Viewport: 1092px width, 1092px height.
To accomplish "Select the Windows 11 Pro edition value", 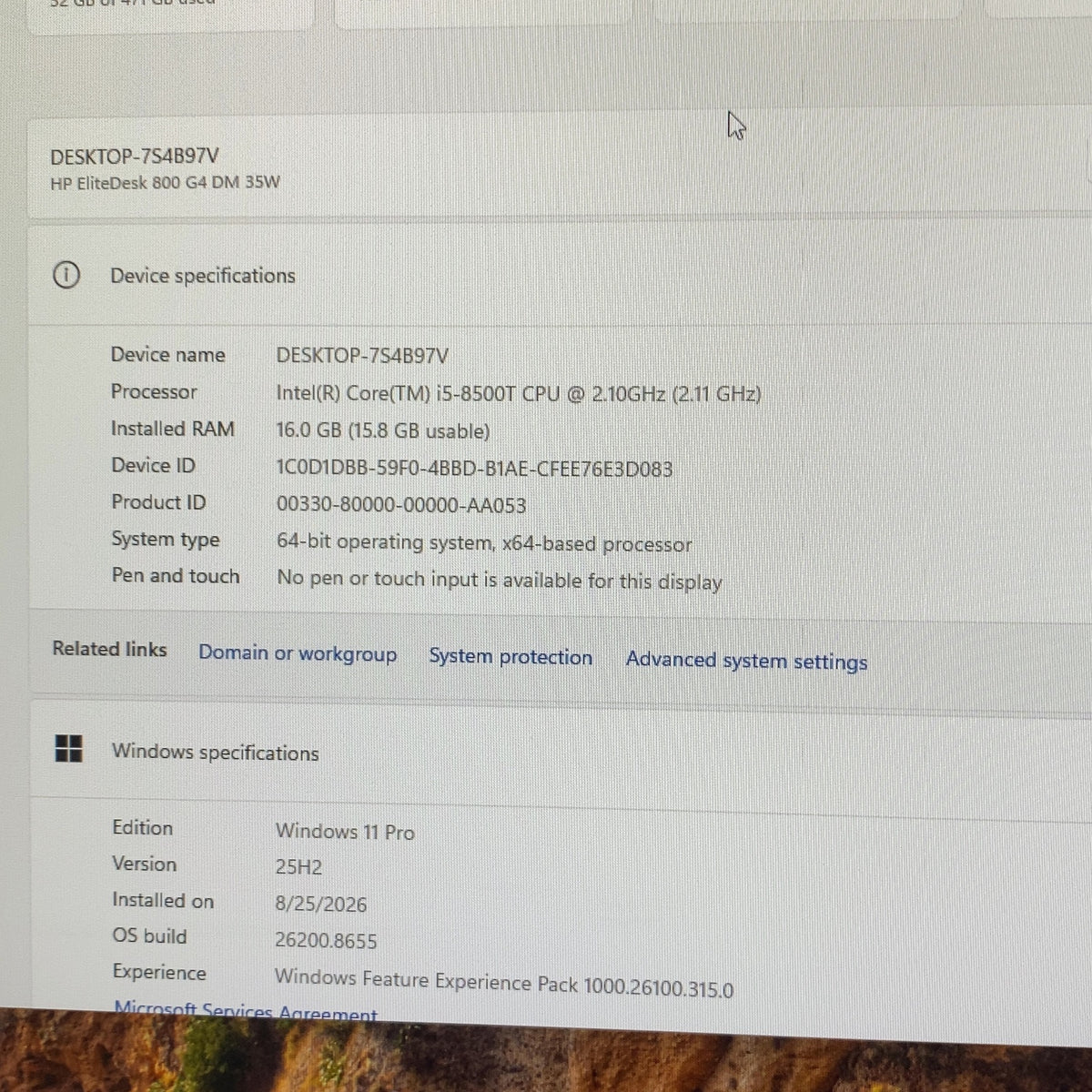I will point(345,832).
